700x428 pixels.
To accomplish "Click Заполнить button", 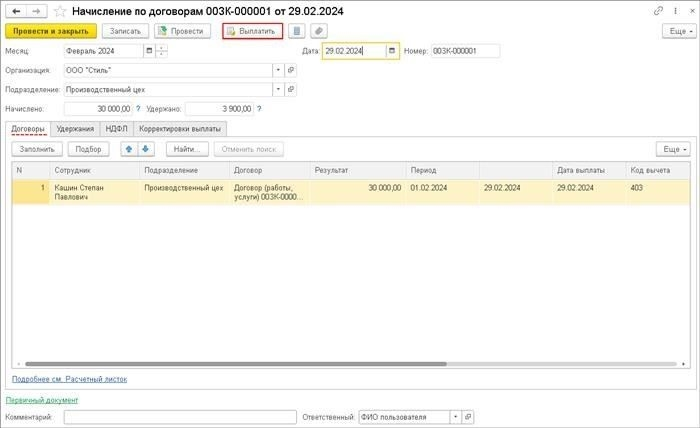I will click(37, 149).
